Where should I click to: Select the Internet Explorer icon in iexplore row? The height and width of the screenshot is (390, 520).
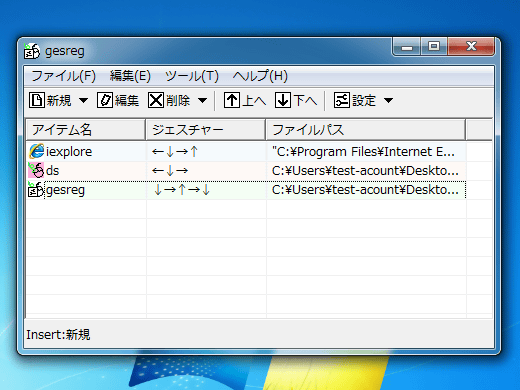pyautogui.click(x=36, y=151)
